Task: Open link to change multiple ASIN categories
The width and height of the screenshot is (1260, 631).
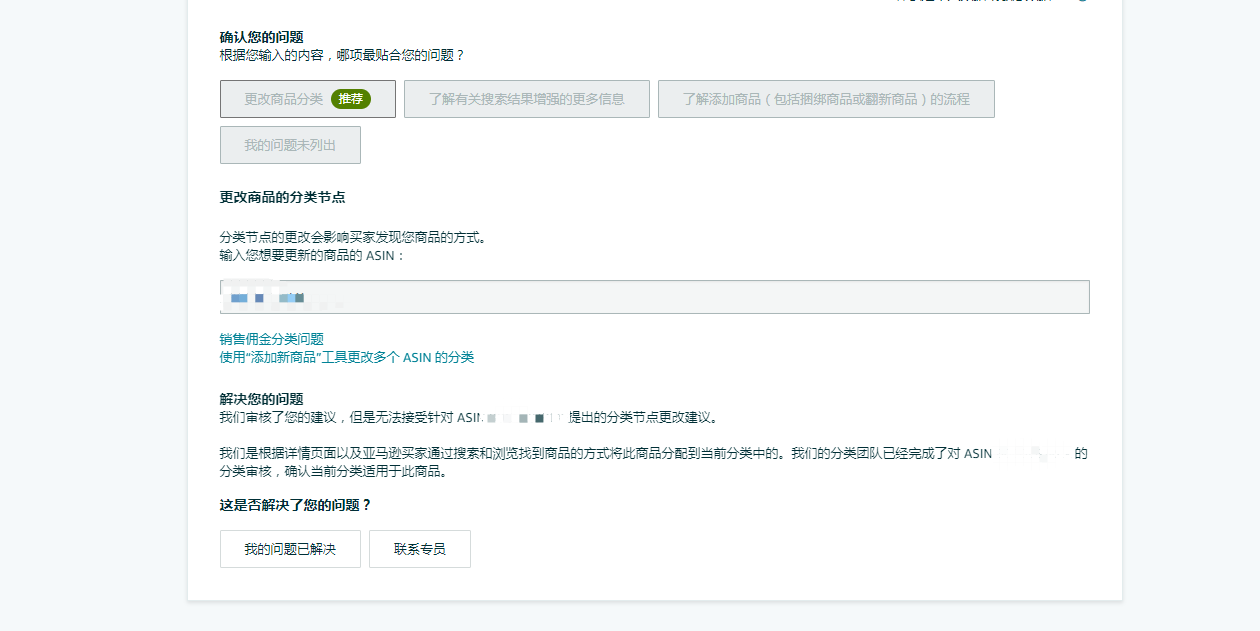Action: tap(346, 357)
